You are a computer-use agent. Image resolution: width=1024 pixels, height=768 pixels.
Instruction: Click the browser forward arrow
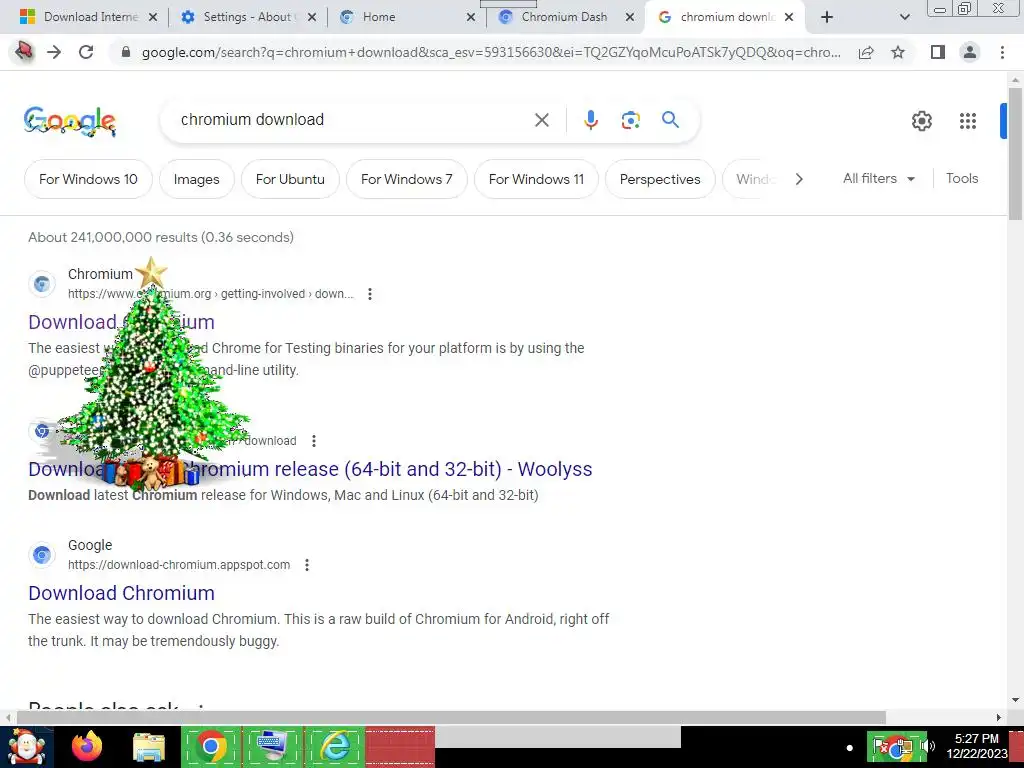tap(54, 52)
